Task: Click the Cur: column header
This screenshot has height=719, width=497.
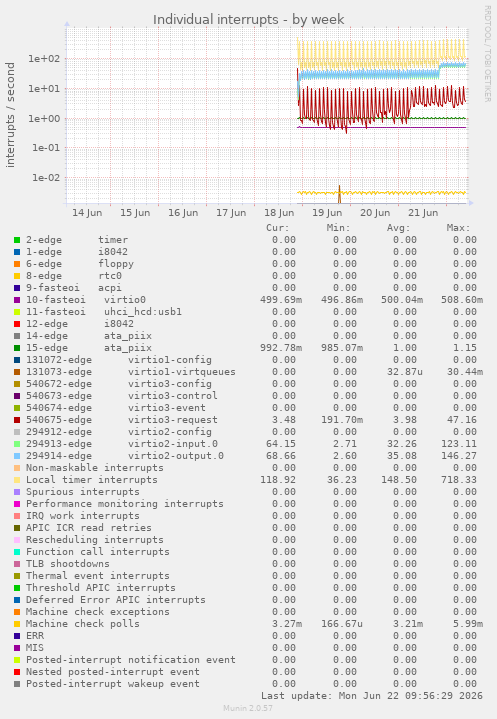Action: (x=278, y=228)
